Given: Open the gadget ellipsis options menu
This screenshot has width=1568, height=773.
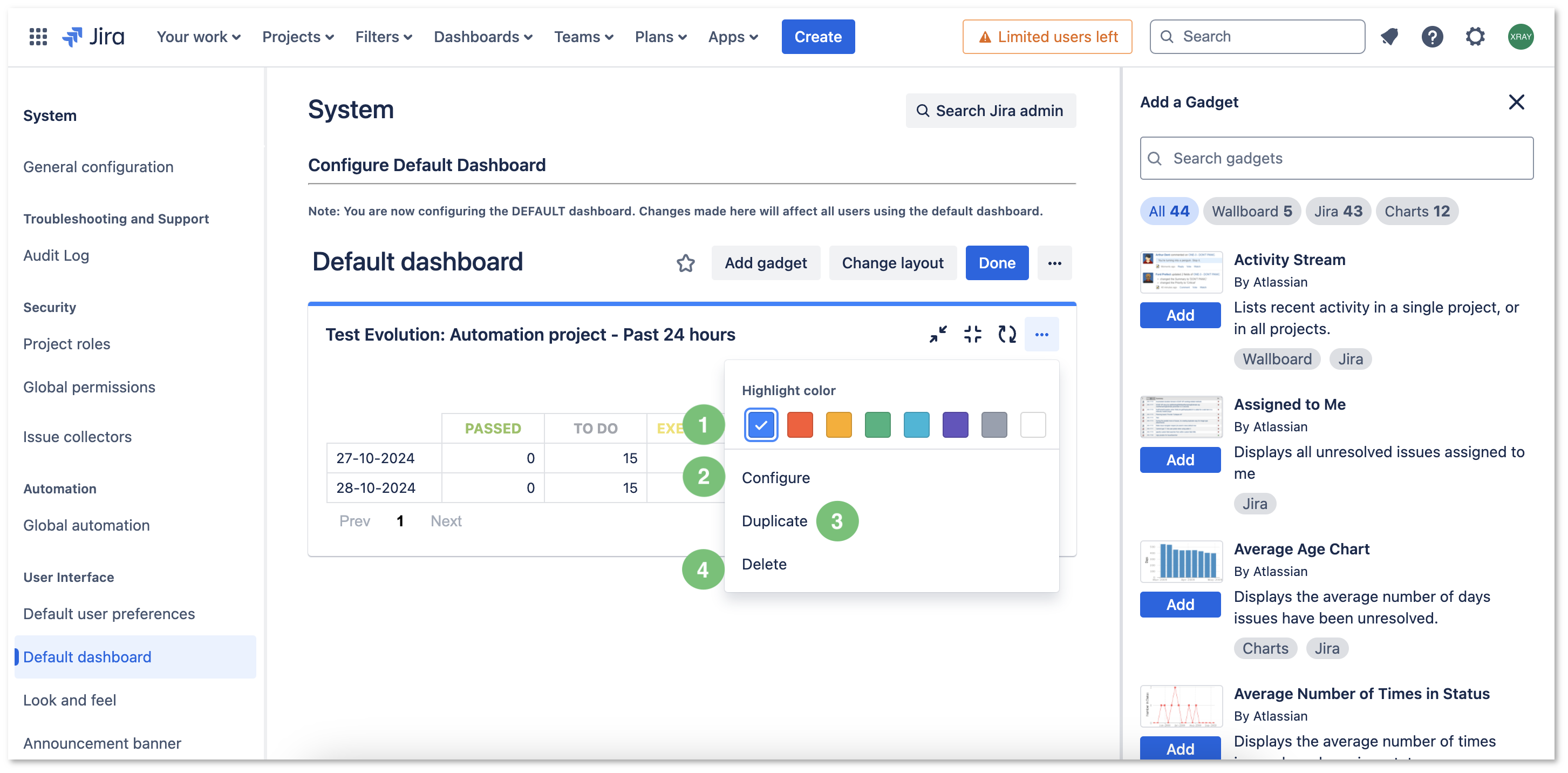Looking at the screenshot, I should click(1041, 334).
